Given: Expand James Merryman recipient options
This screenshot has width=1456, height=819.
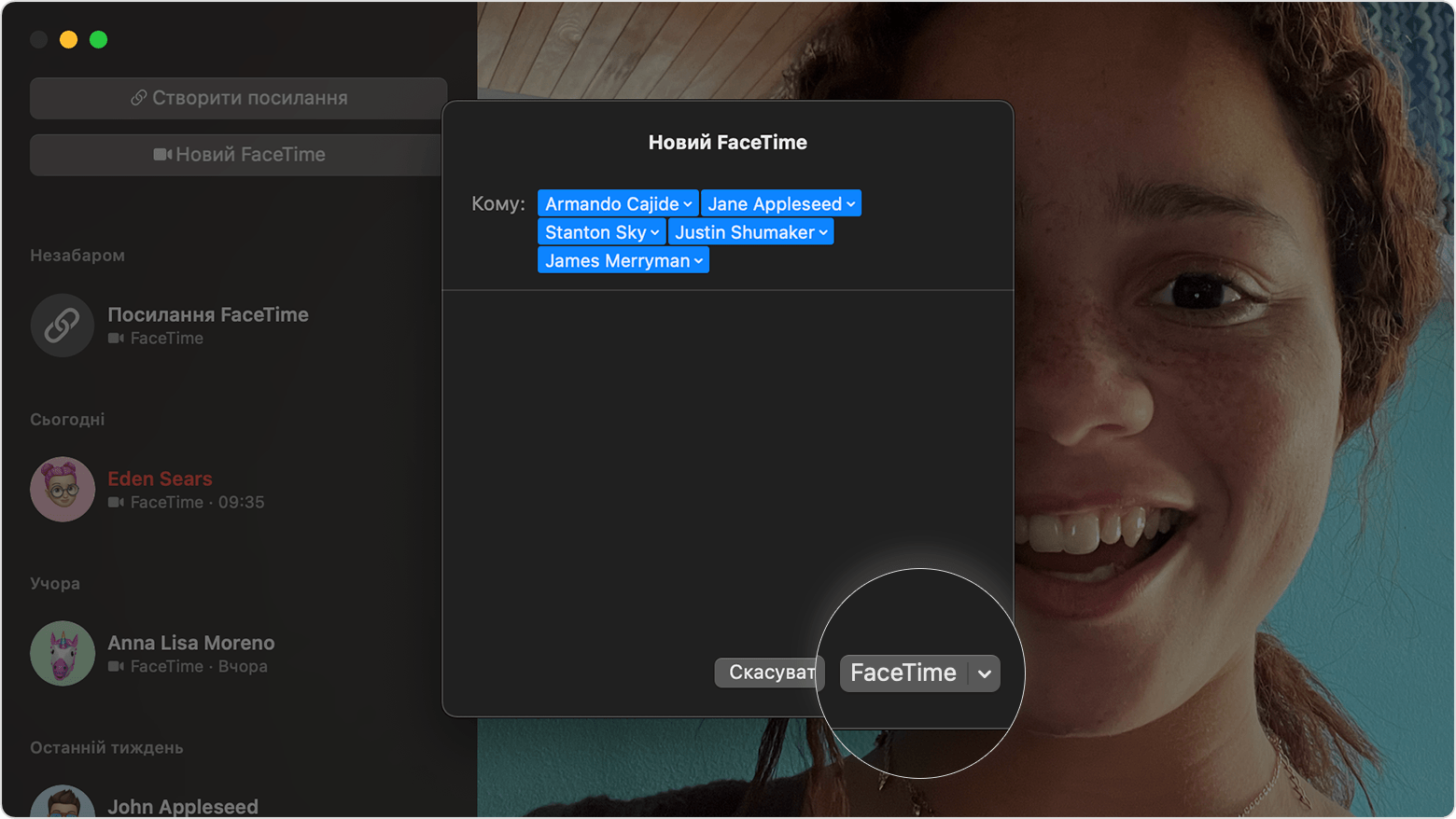Looking at the screenshot, I should [698, 261].
